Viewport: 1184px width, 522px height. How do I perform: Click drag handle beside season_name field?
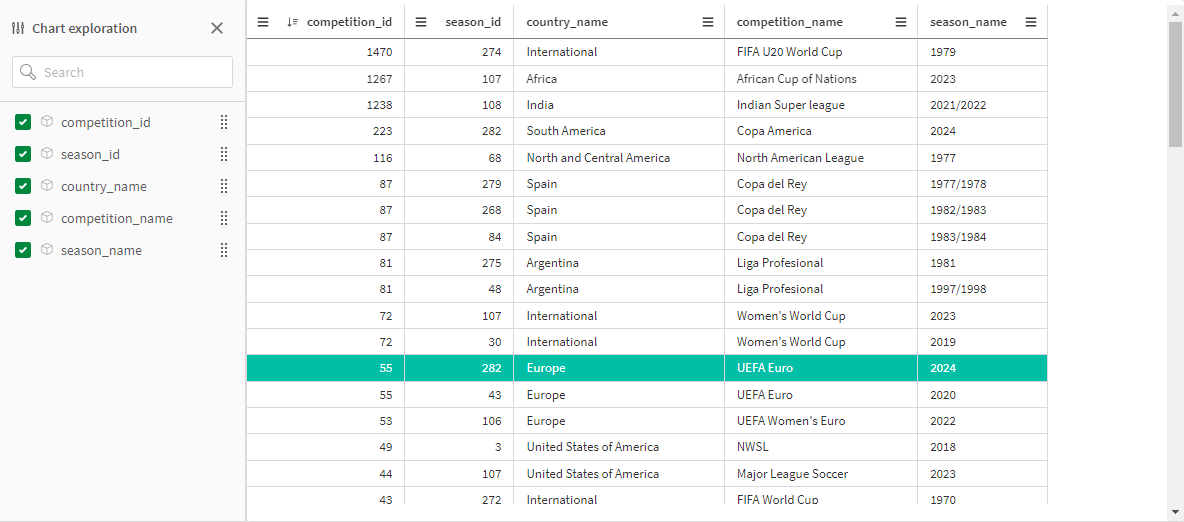click(224, 250)
